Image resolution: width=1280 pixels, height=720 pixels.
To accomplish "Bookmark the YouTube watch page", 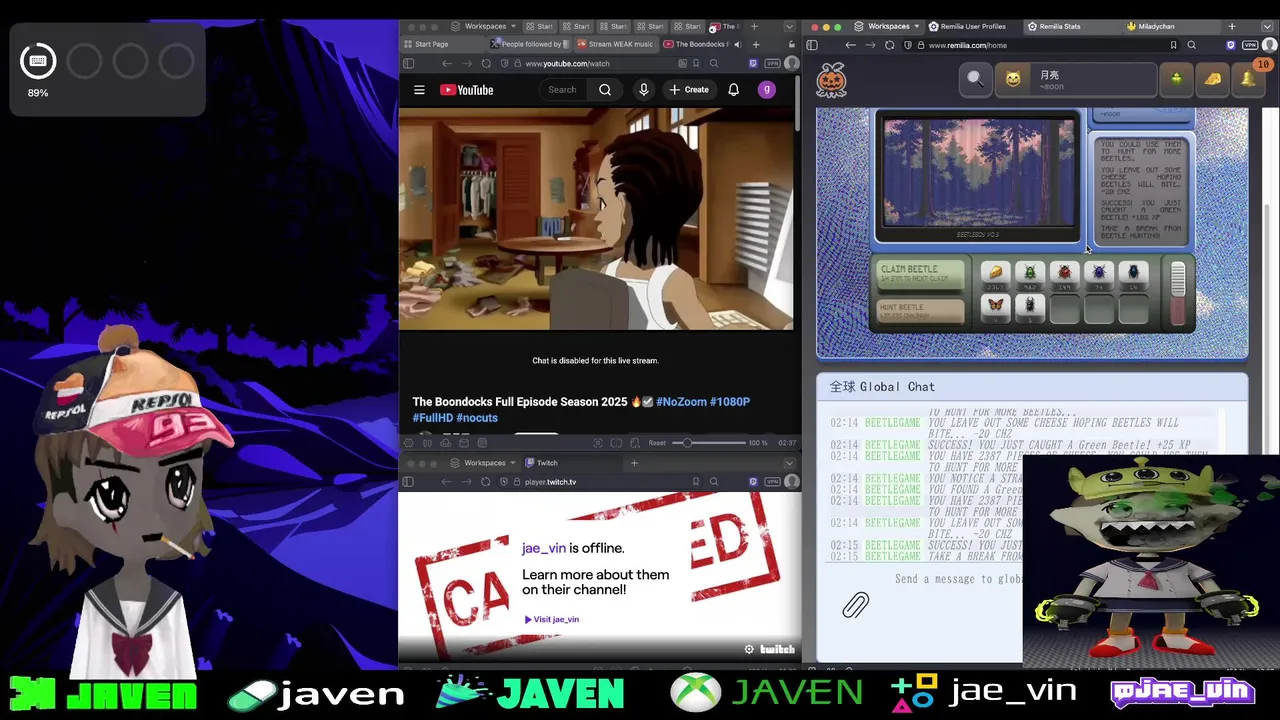I will [696, 64].
